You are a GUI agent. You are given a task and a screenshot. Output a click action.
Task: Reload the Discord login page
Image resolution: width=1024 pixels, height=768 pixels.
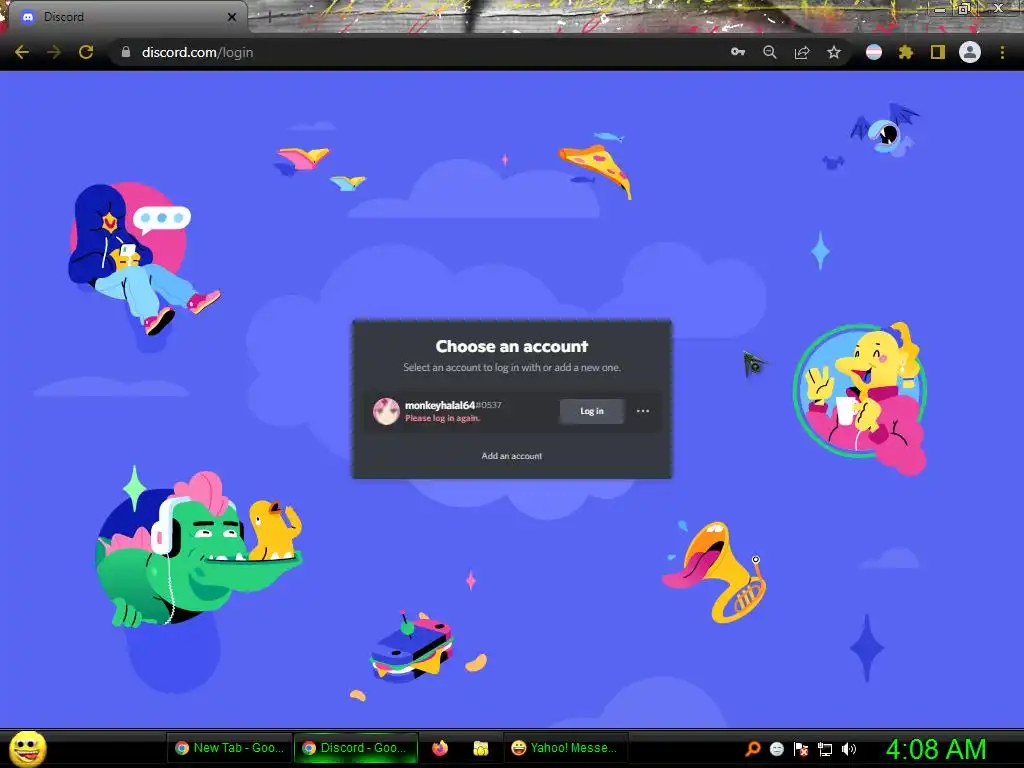pos(86,52)
